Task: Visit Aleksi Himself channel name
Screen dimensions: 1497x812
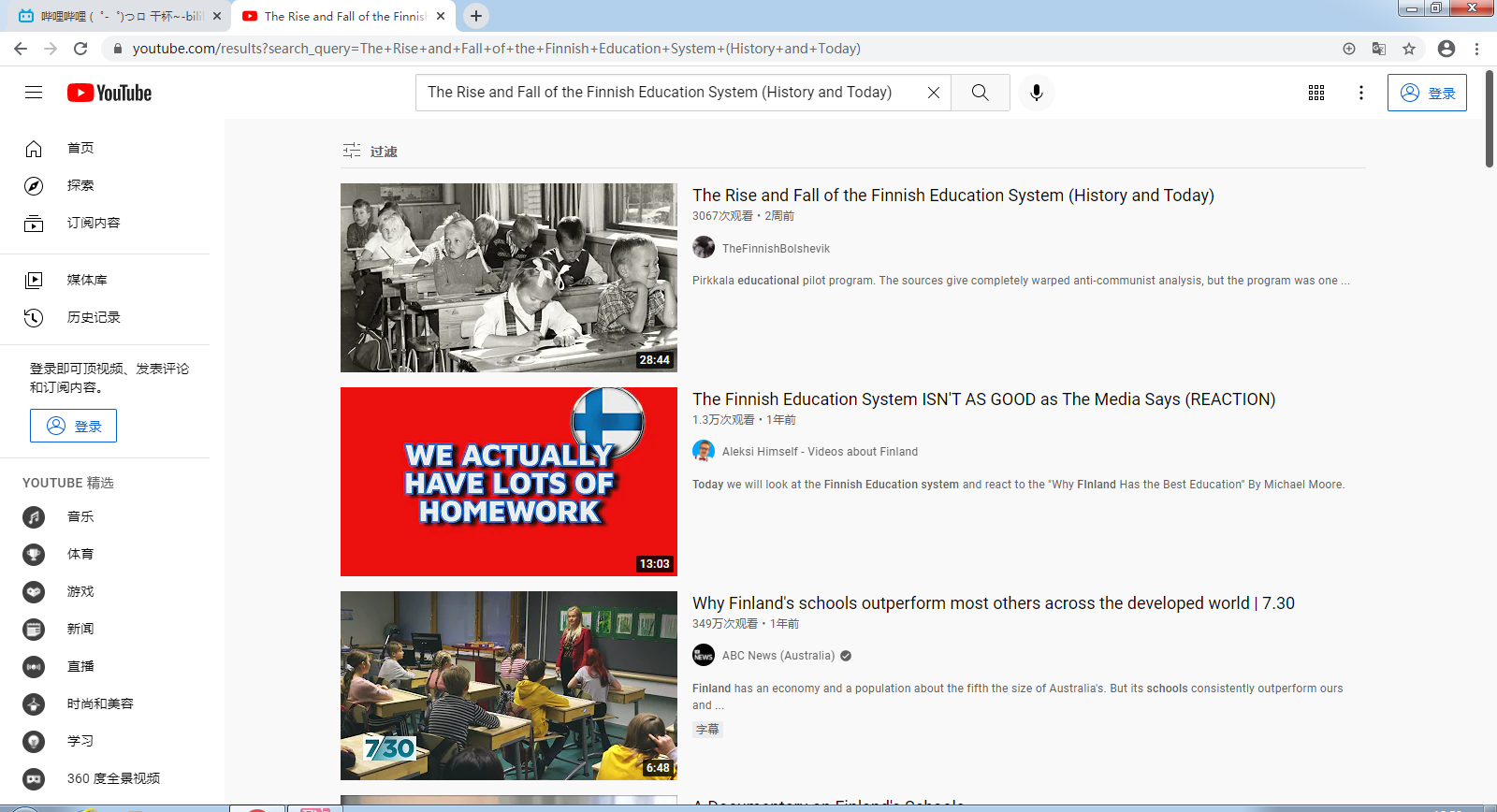Action: 820,452
